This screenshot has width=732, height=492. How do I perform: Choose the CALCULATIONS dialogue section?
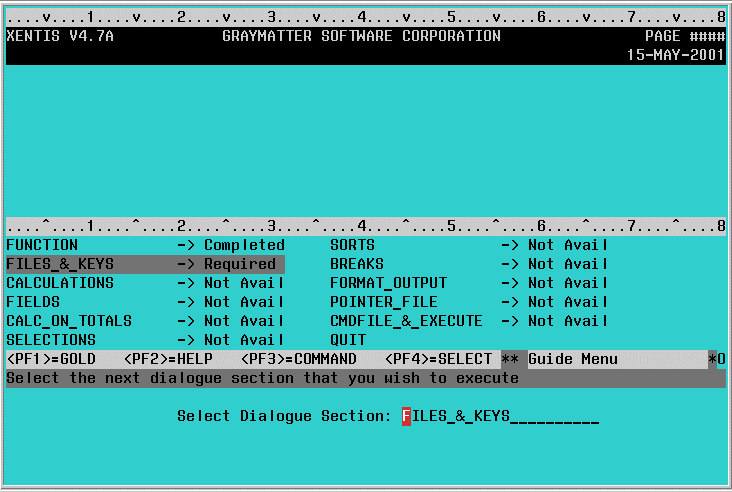[60, 283]
